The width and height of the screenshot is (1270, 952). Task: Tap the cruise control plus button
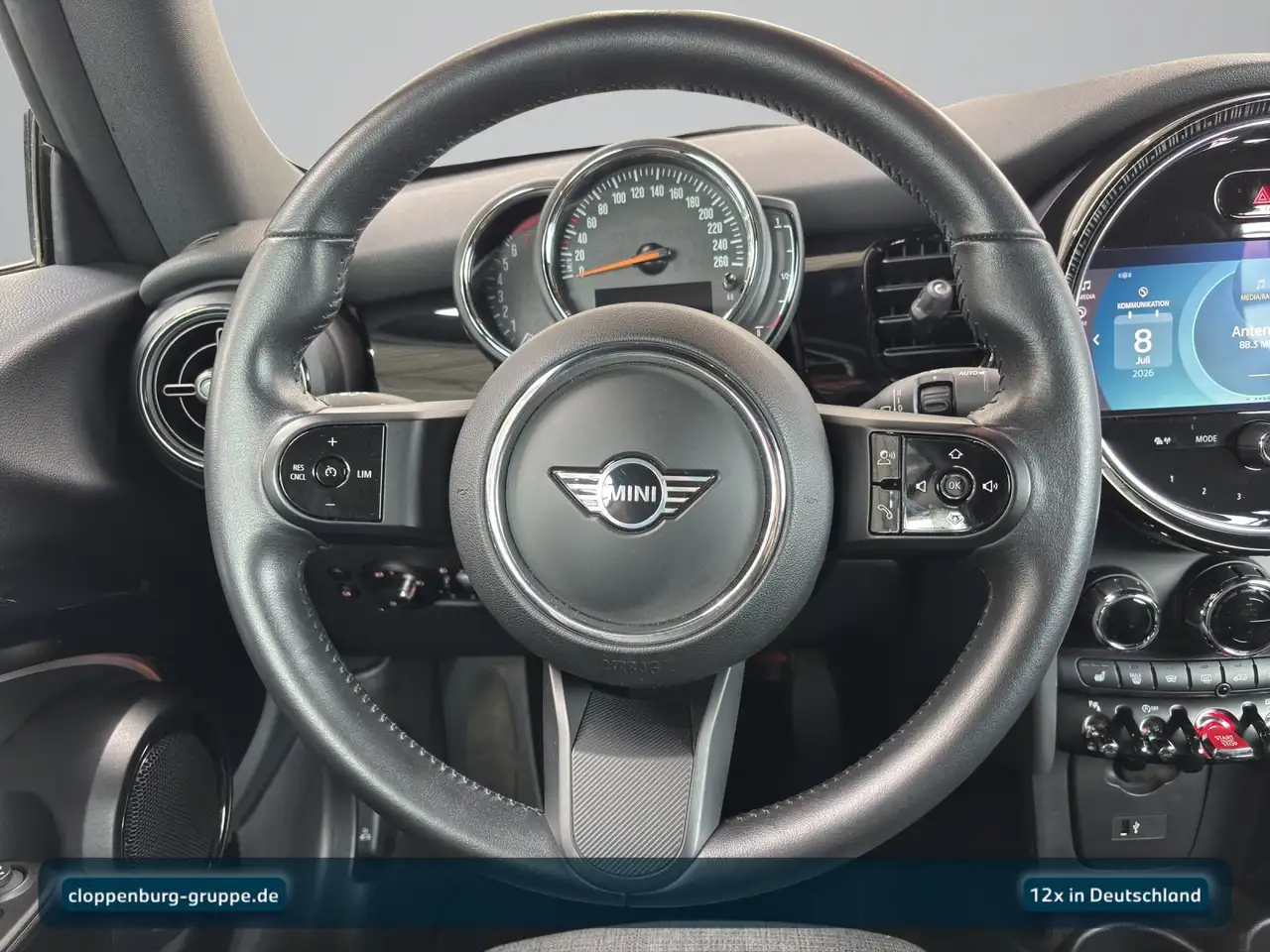point(332,440)
